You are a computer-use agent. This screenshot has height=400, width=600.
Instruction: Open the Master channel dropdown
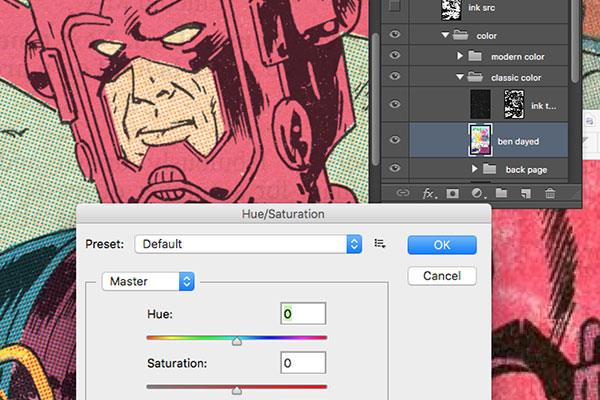click(148, 281)
